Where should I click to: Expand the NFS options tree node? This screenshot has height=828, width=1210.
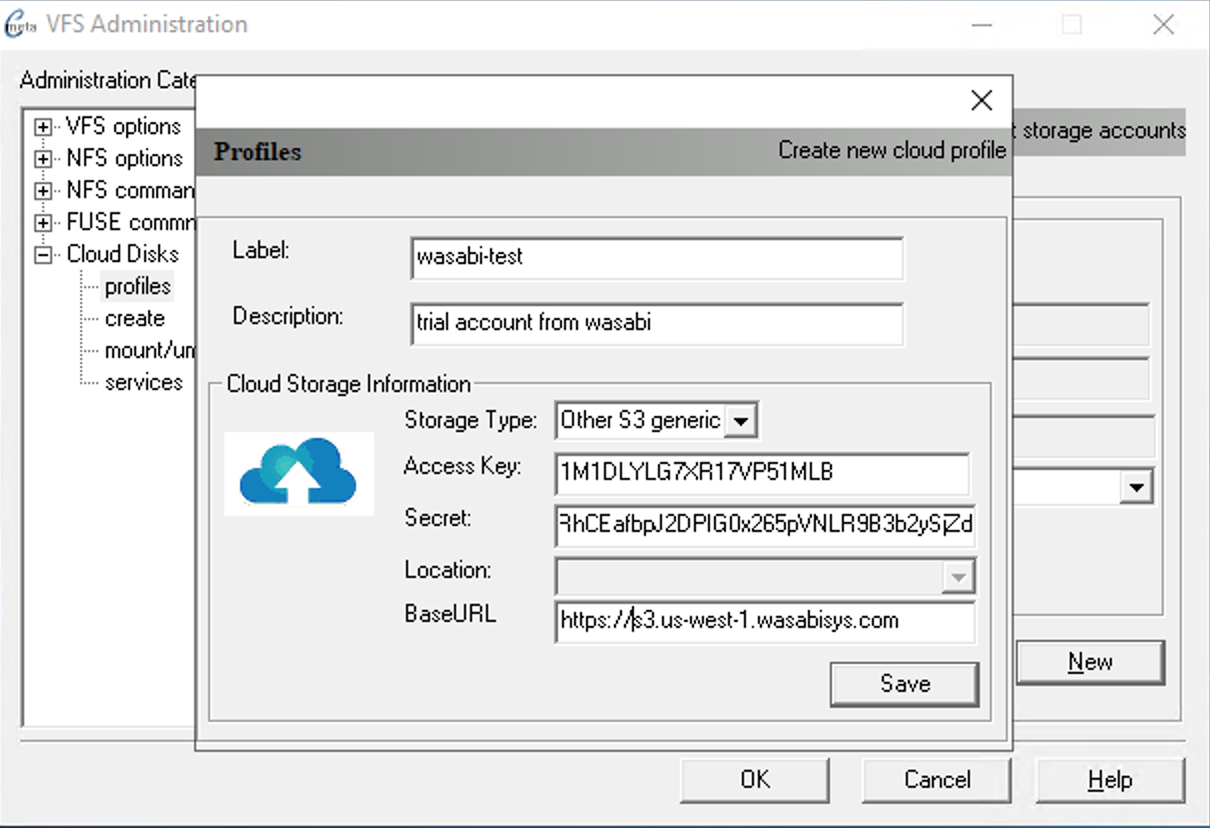(x=43, y=159)
